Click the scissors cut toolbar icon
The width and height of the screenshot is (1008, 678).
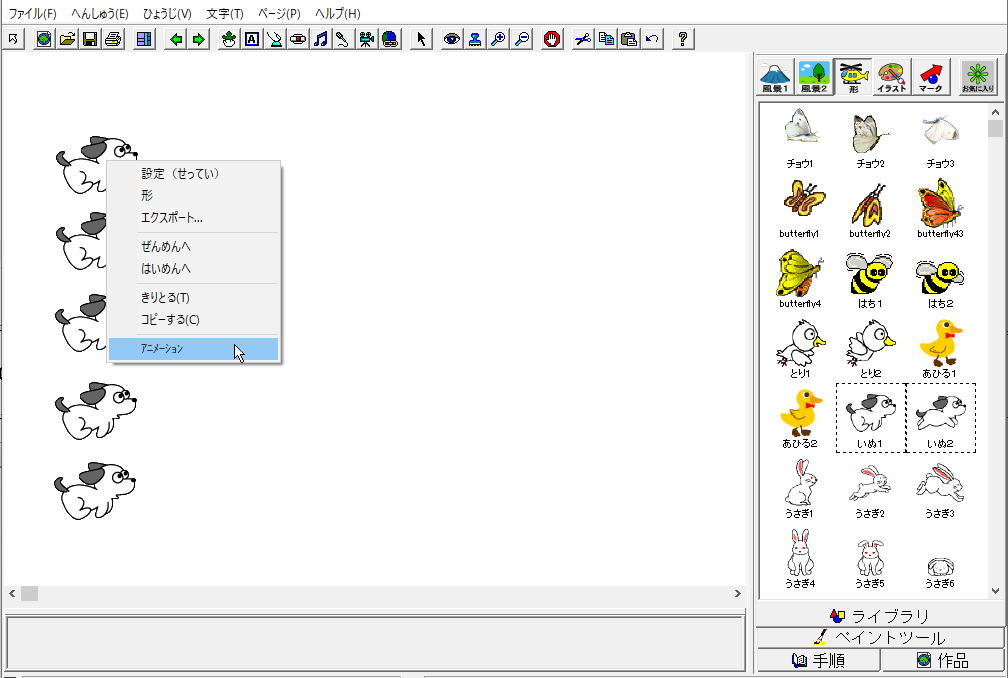coord(582,39)
